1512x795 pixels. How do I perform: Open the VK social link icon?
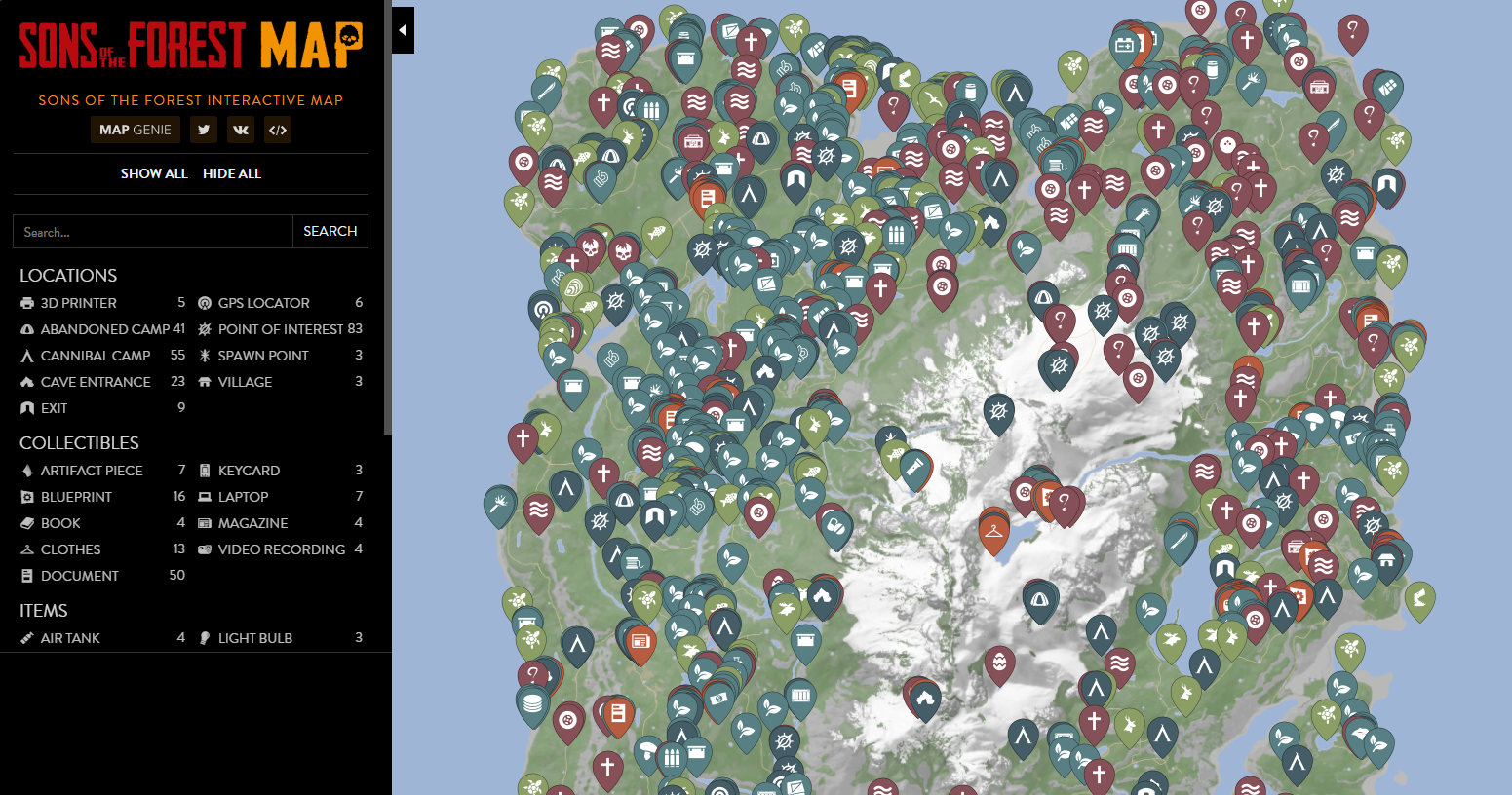[x=241, y=130]
